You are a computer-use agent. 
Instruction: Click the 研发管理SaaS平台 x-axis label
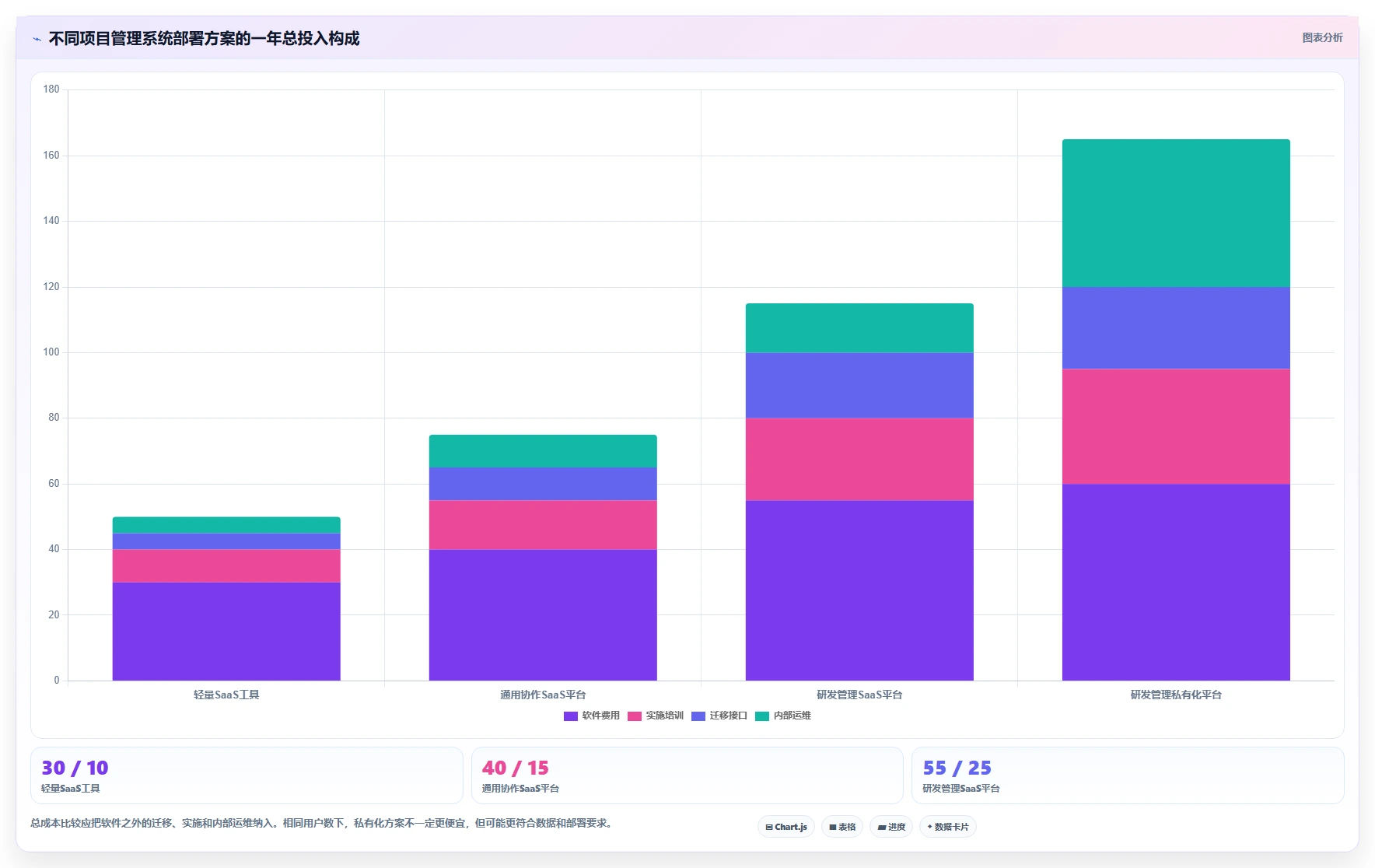(859, 695)
